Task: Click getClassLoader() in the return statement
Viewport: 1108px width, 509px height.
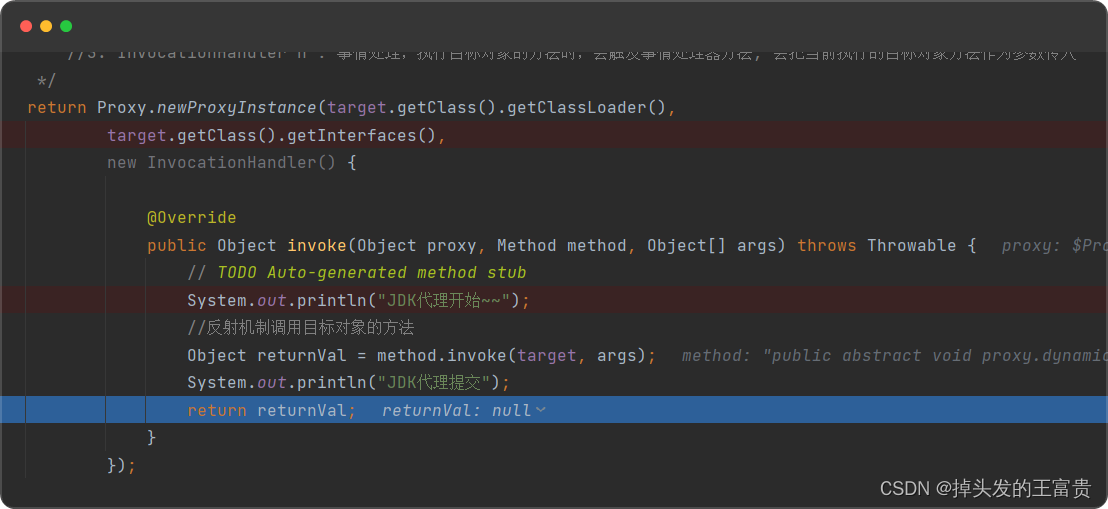Action: pyautogui.click(x=586, y=108)
